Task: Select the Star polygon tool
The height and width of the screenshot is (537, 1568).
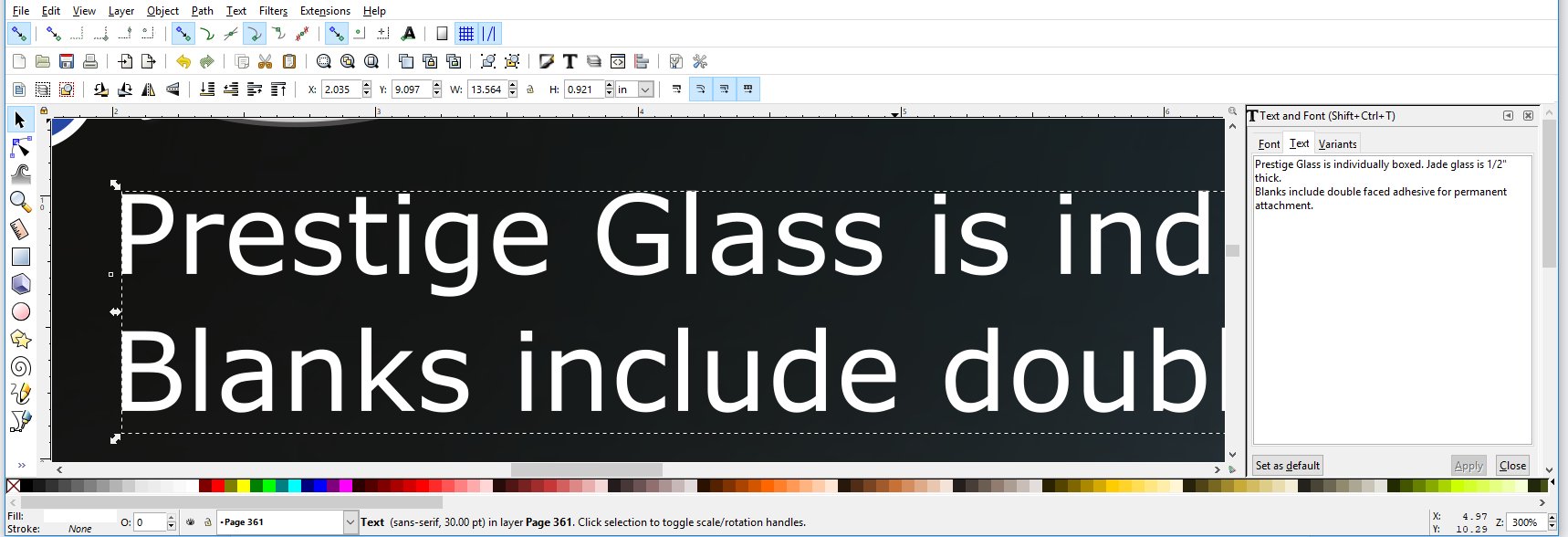Action: 20,339
